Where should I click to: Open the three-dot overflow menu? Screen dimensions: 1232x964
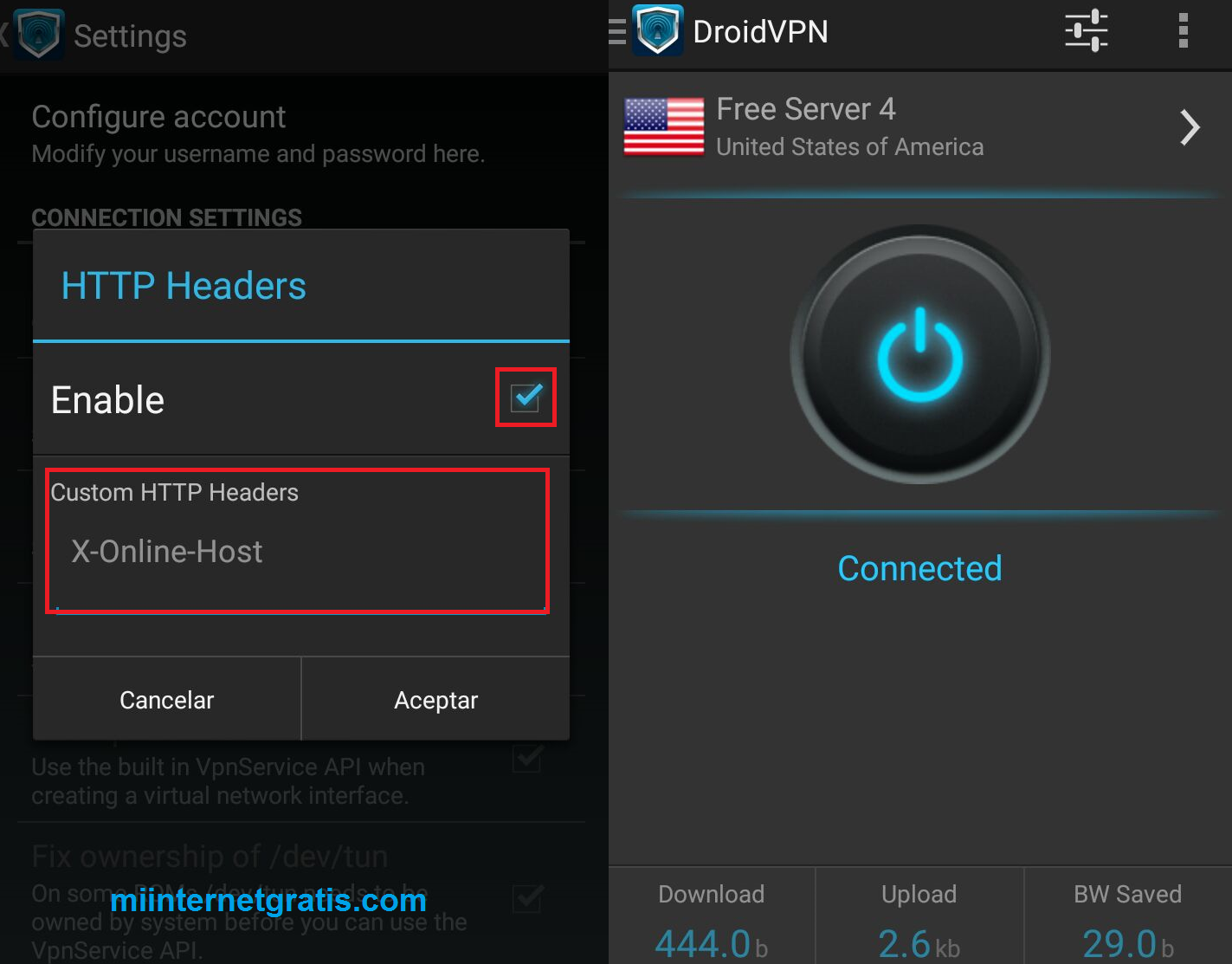click(x=1183, y=31)
